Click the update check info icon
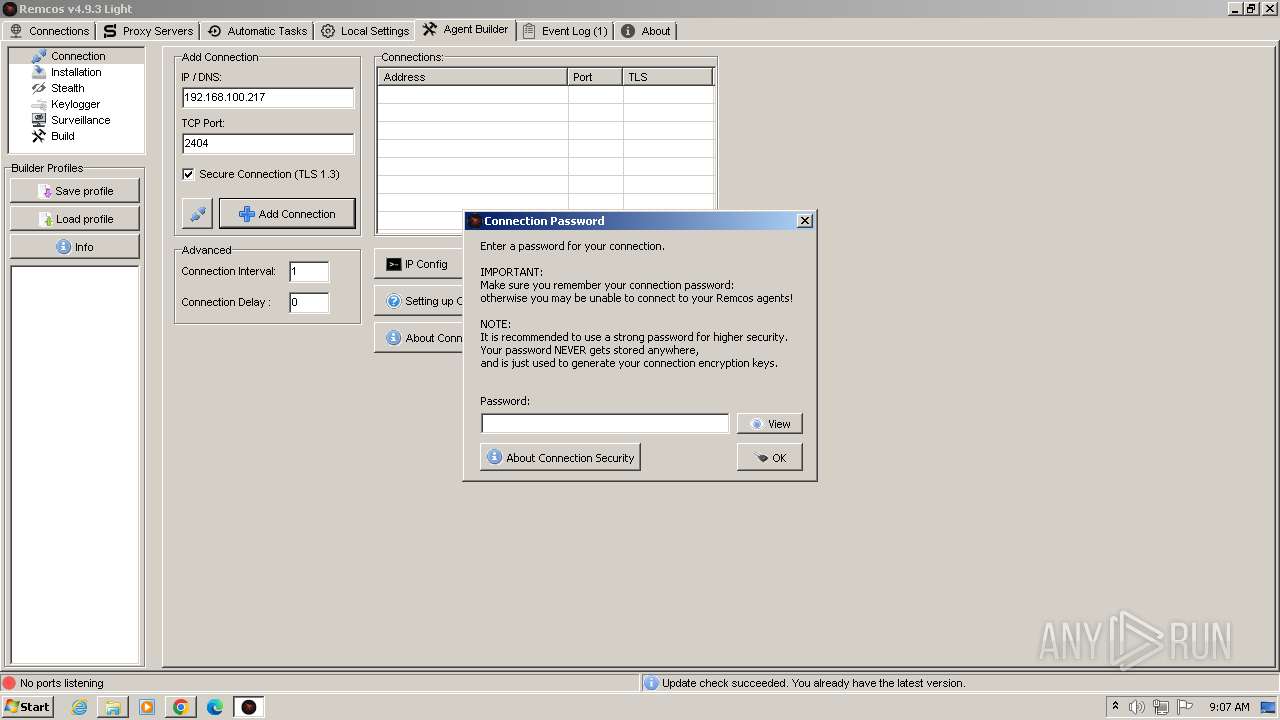This screenshot has width=1280, height=720. pos(651,683)
